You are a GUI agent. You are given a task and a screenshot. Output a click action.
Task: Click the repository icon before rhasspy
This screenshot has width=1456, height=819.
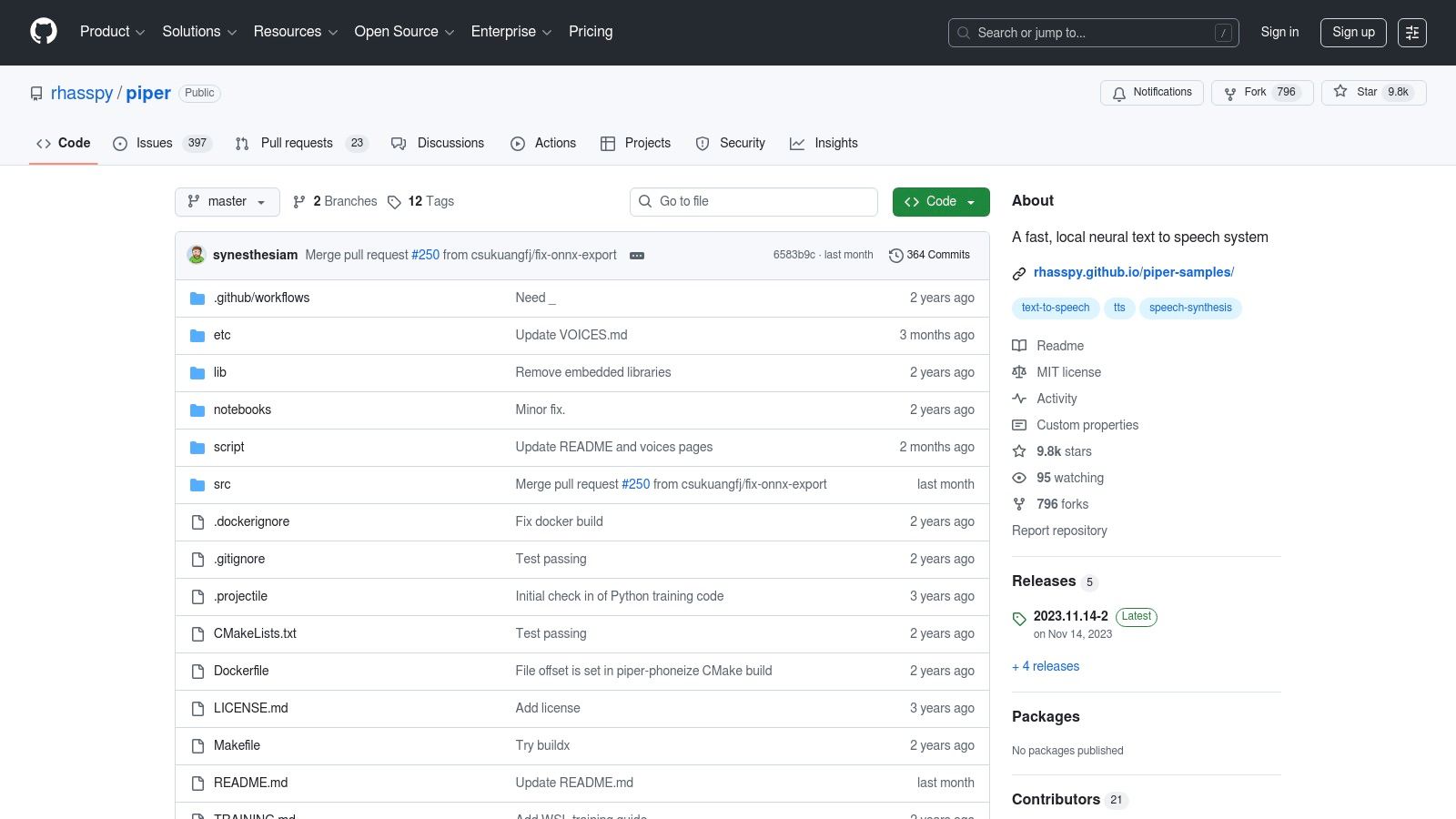[x=36, y=94]
